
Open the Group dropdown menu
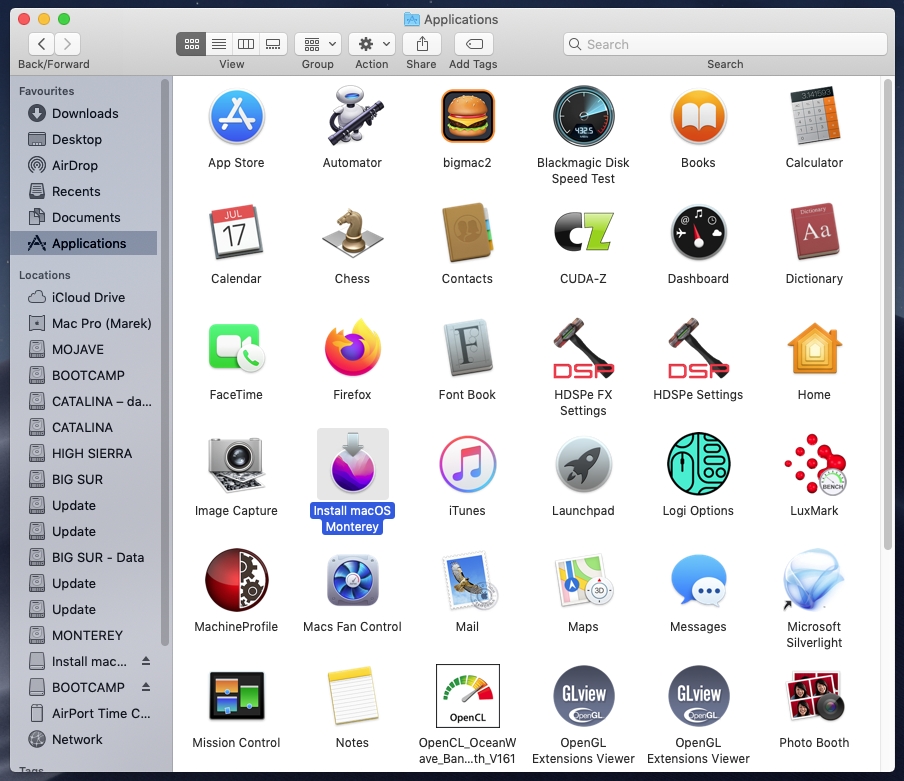pyautogui.click(x=318, y=44)
